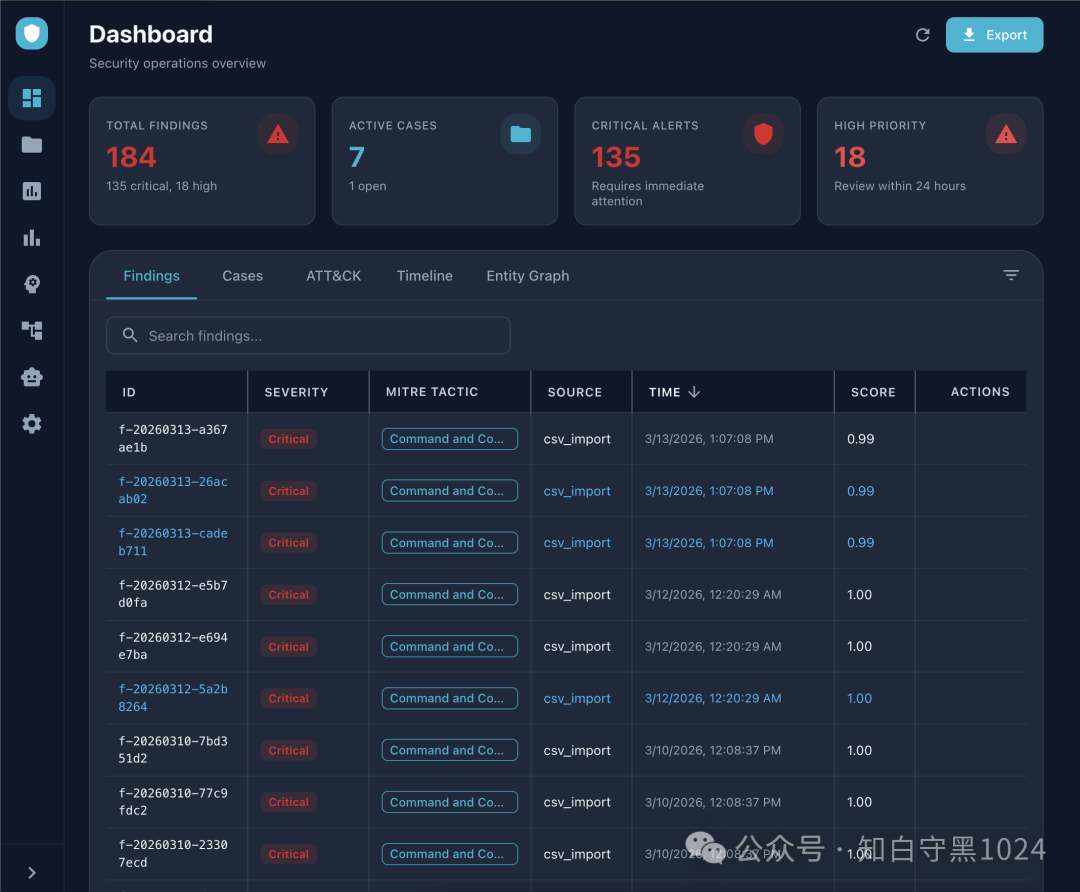This screenshot has width=1080, height=892.
Task: Focus the Search findings field
Action: pos(308,335)
